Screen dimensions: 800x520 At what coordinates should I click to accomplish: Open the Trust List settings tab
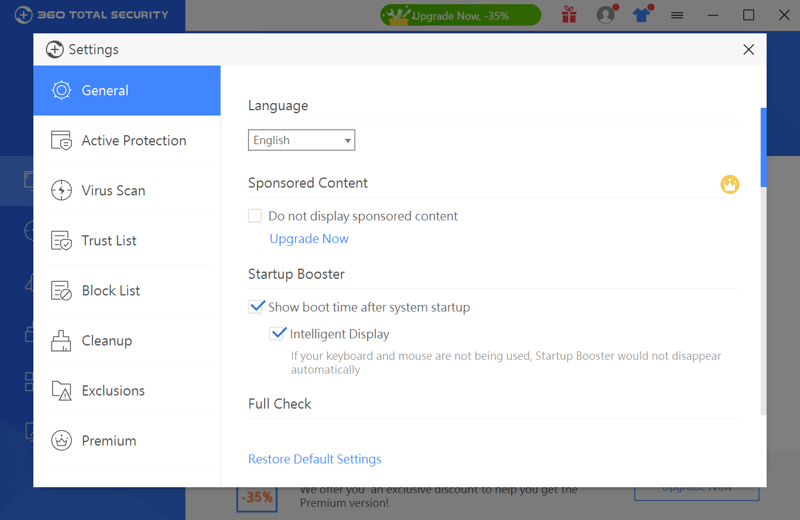point(127,240)
